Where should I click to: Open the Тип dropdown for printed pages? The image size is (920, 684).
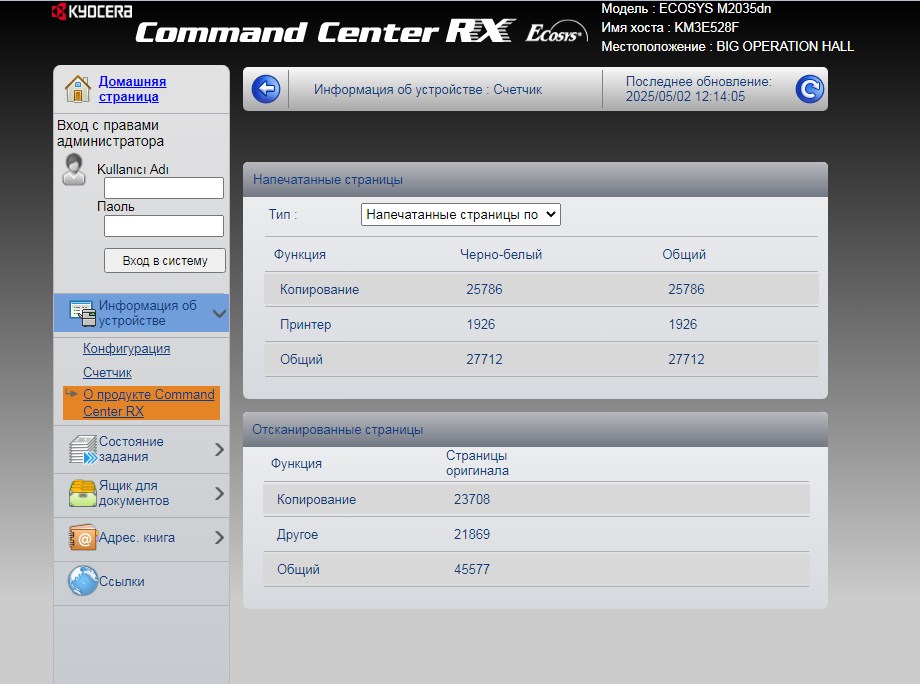tap(461, 215)
